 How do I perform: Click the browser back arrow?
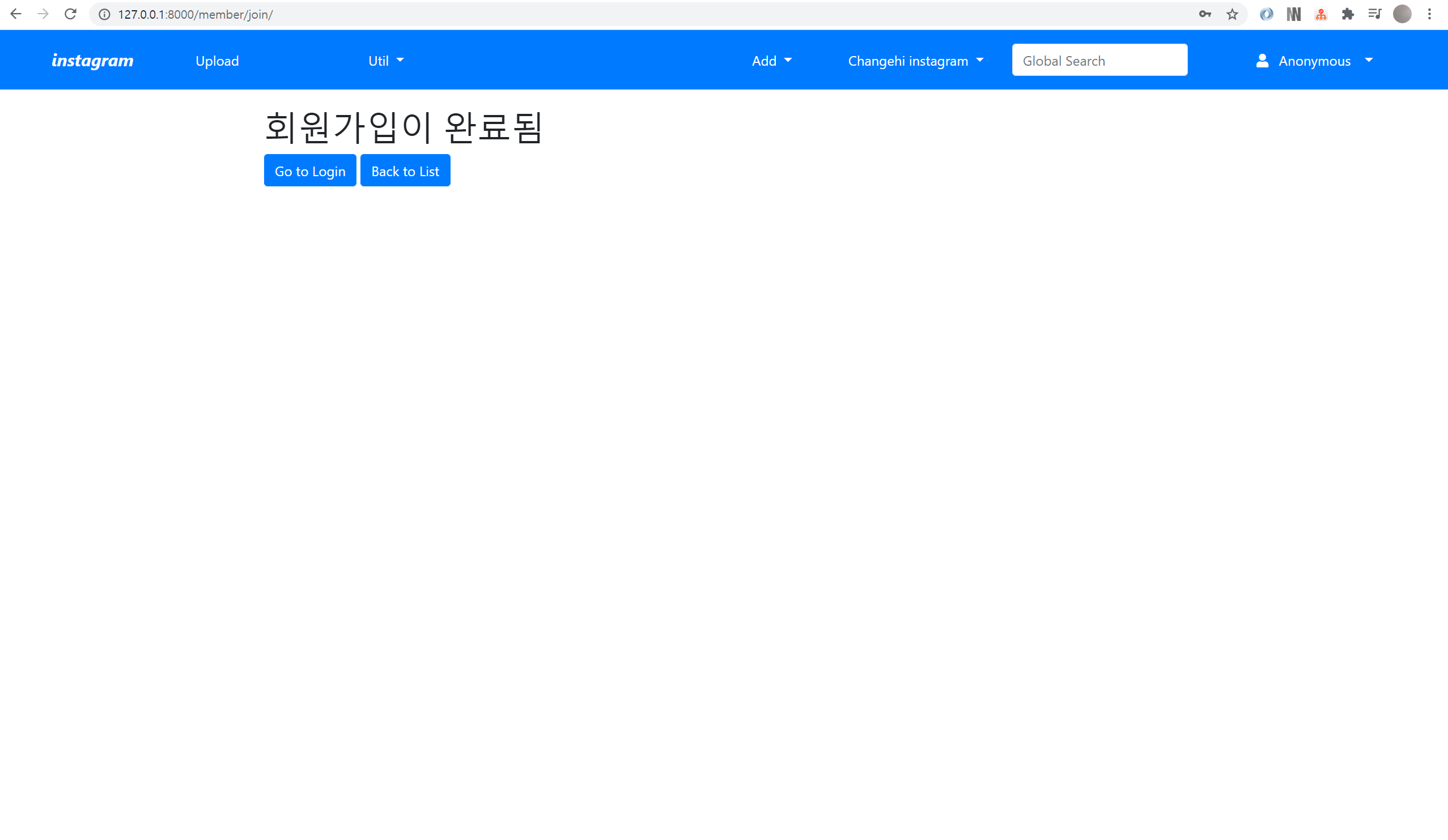15,14
